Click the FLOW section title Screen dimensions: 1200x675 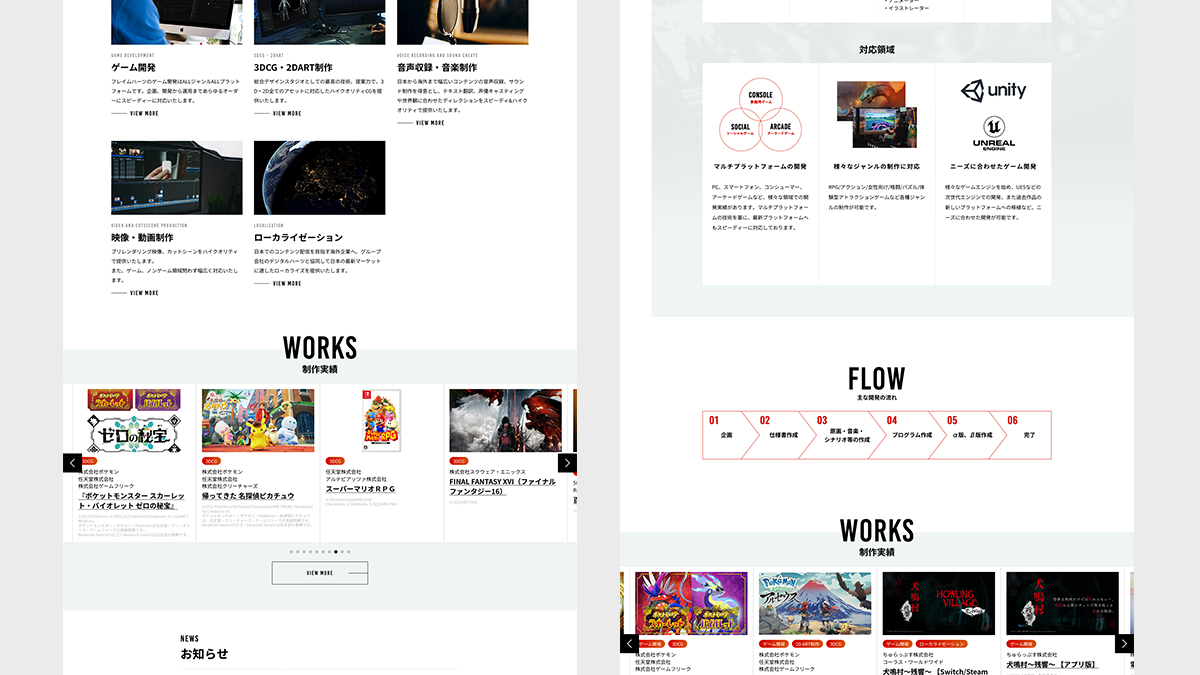tap(877, 379)
